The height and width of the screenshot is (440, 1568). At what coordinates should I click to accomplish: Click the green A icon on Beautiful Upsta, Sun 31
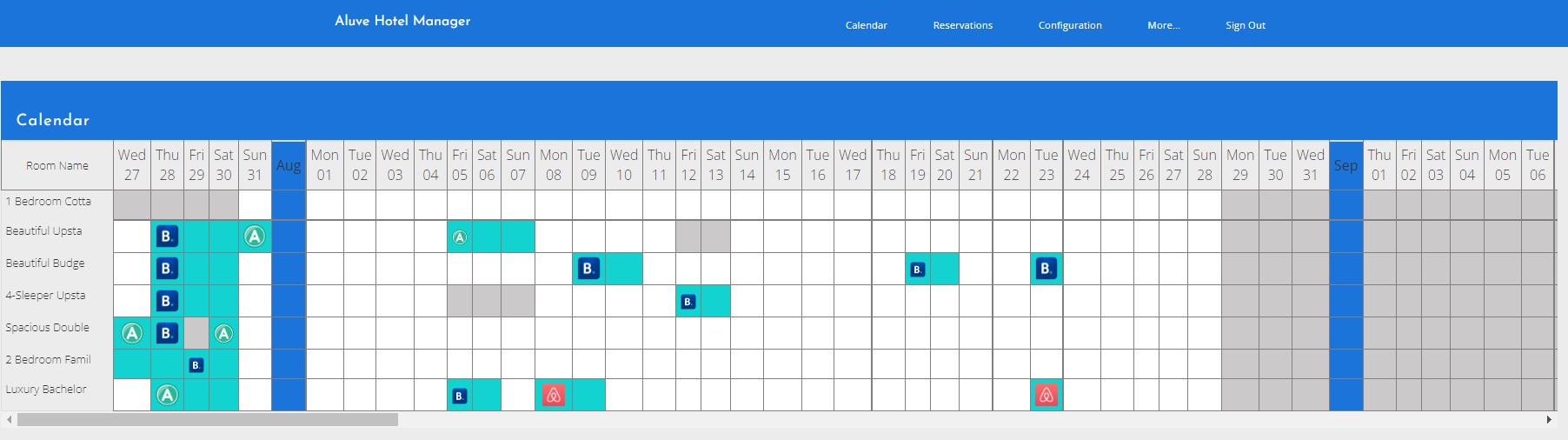tap(254, 237)
